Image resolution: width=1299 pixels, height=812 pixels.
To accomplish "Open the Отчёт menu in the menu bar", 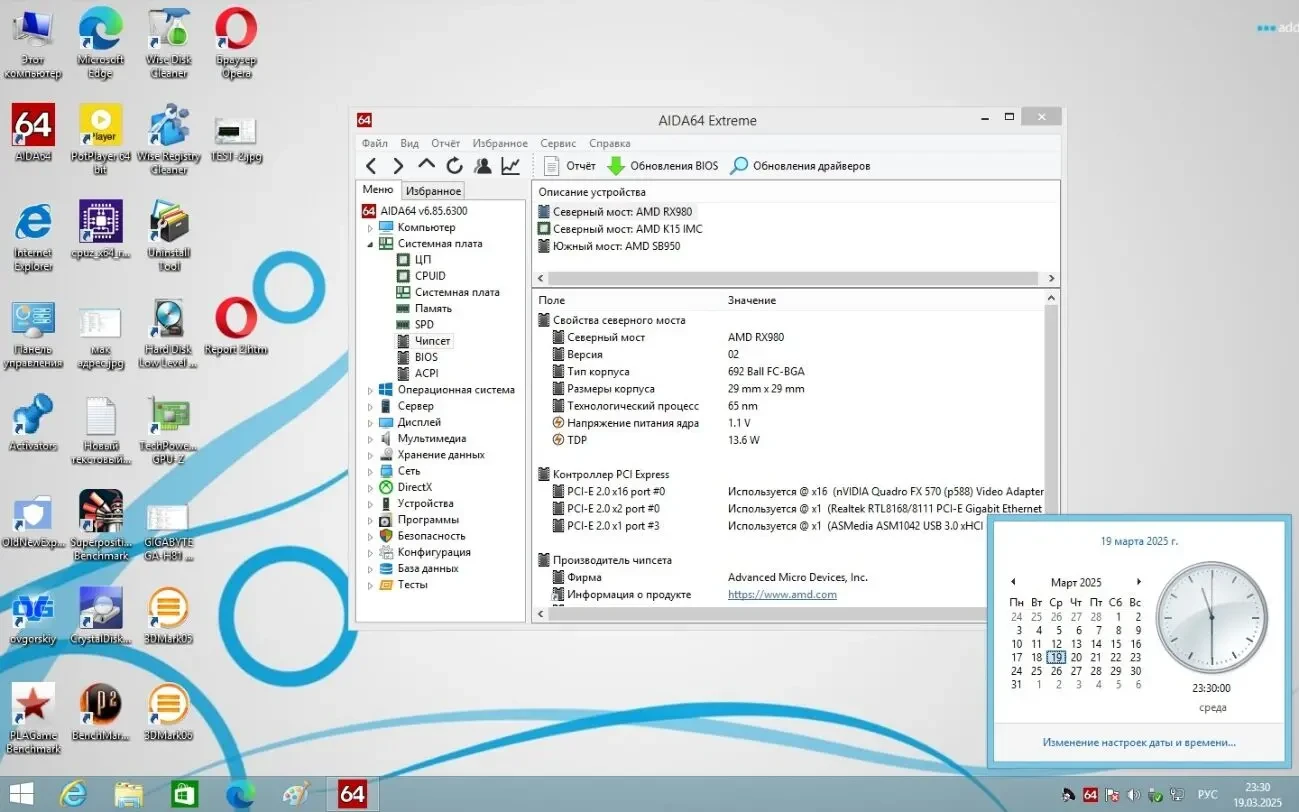I will click(x=446, y=143).
